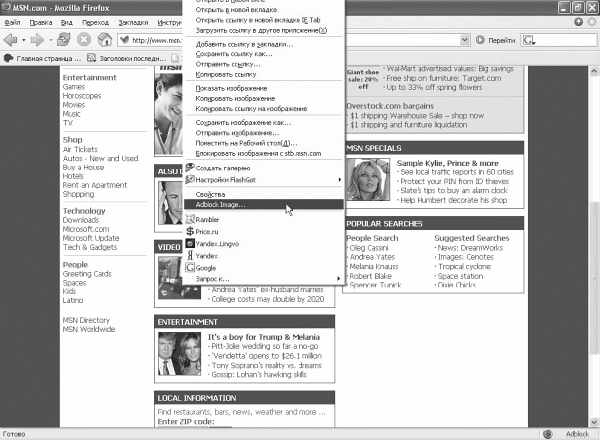
Task: Go to Home page via house icon
Action: [103, 40]
